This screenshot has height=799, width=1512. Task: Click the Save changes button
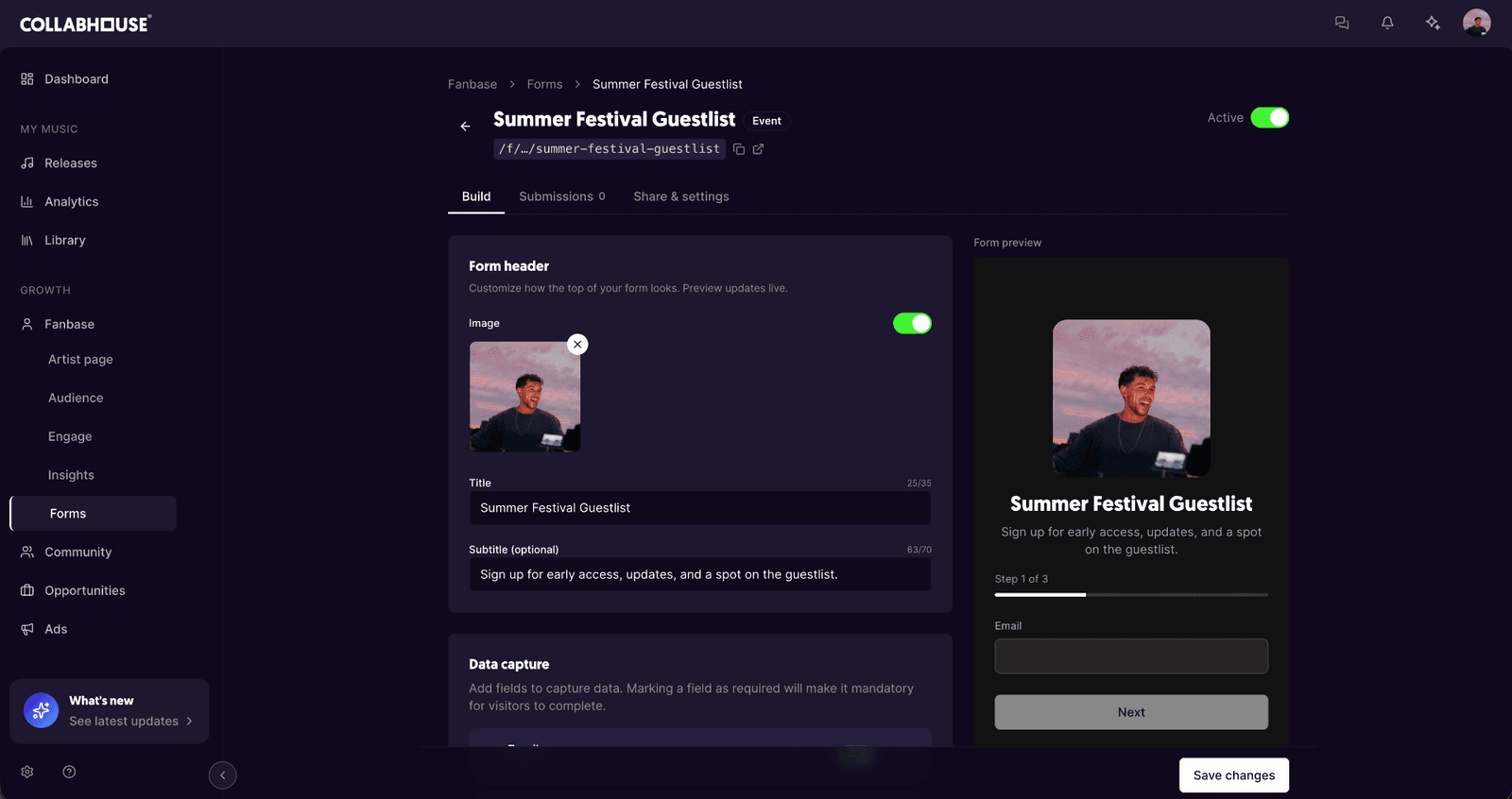pyautogui.click(x=1234, y=775)
